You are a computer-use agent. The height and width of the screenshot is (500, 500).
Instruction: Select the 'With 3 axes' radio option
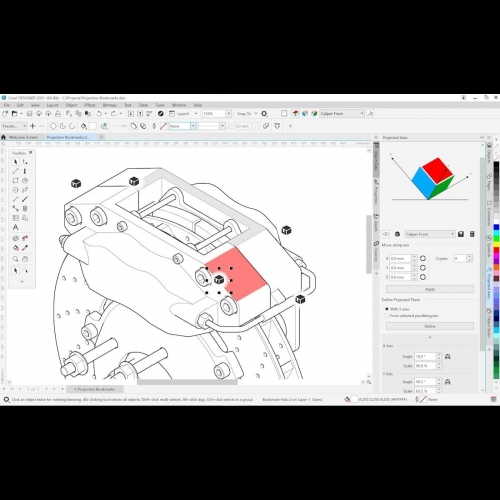(x=387, y=309)
